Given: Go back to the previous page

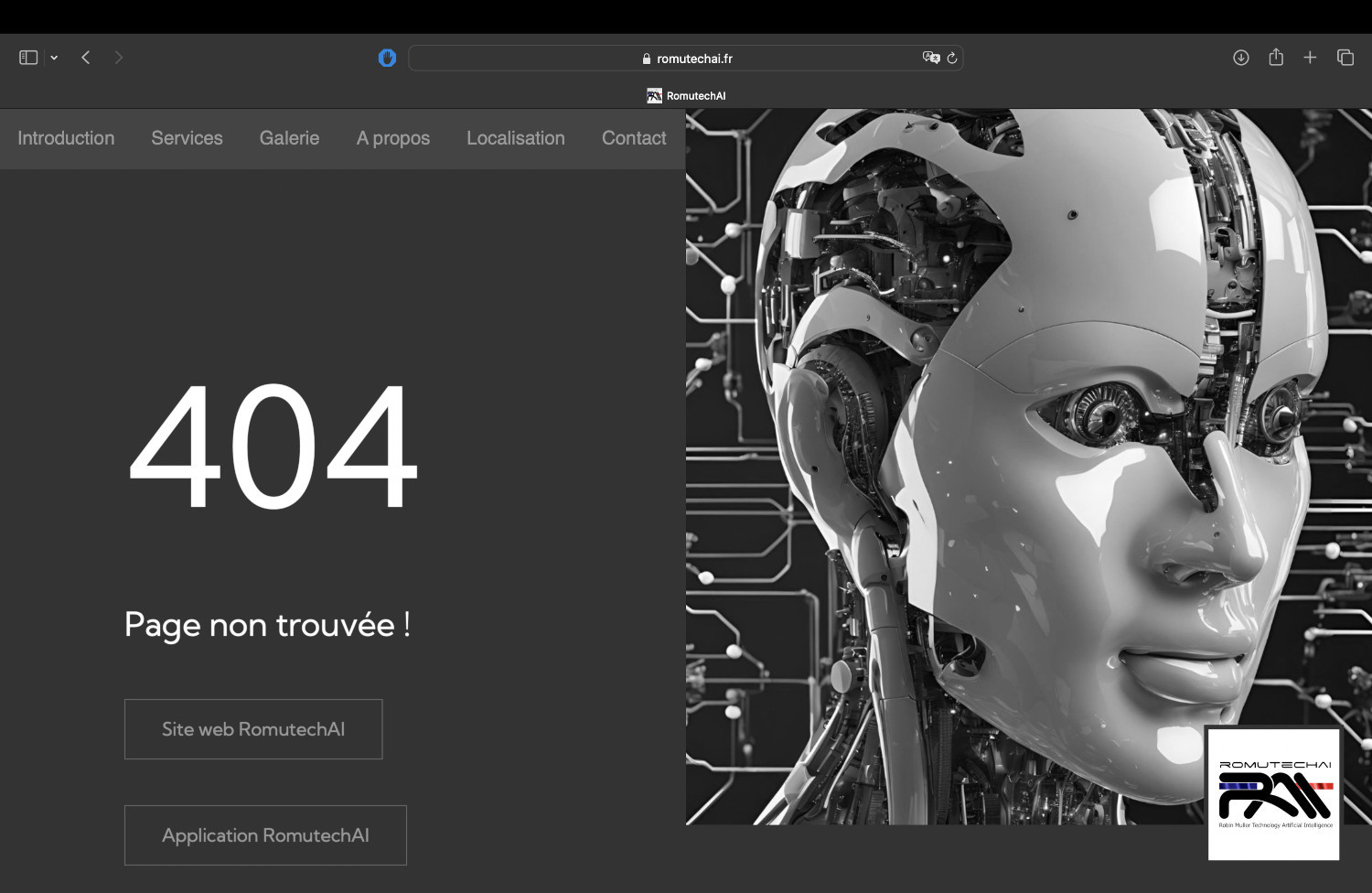Looking at the screenshot, I should click(x=86, y=58).
